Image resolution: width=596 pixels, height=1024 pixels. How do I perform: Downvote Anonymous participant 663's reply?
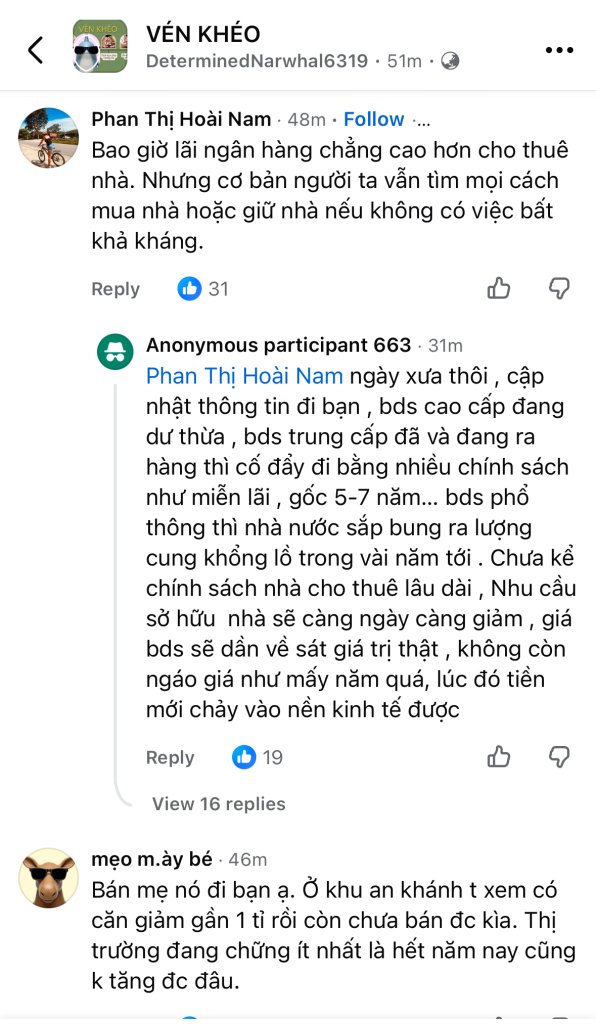click(x=559, y=757)
